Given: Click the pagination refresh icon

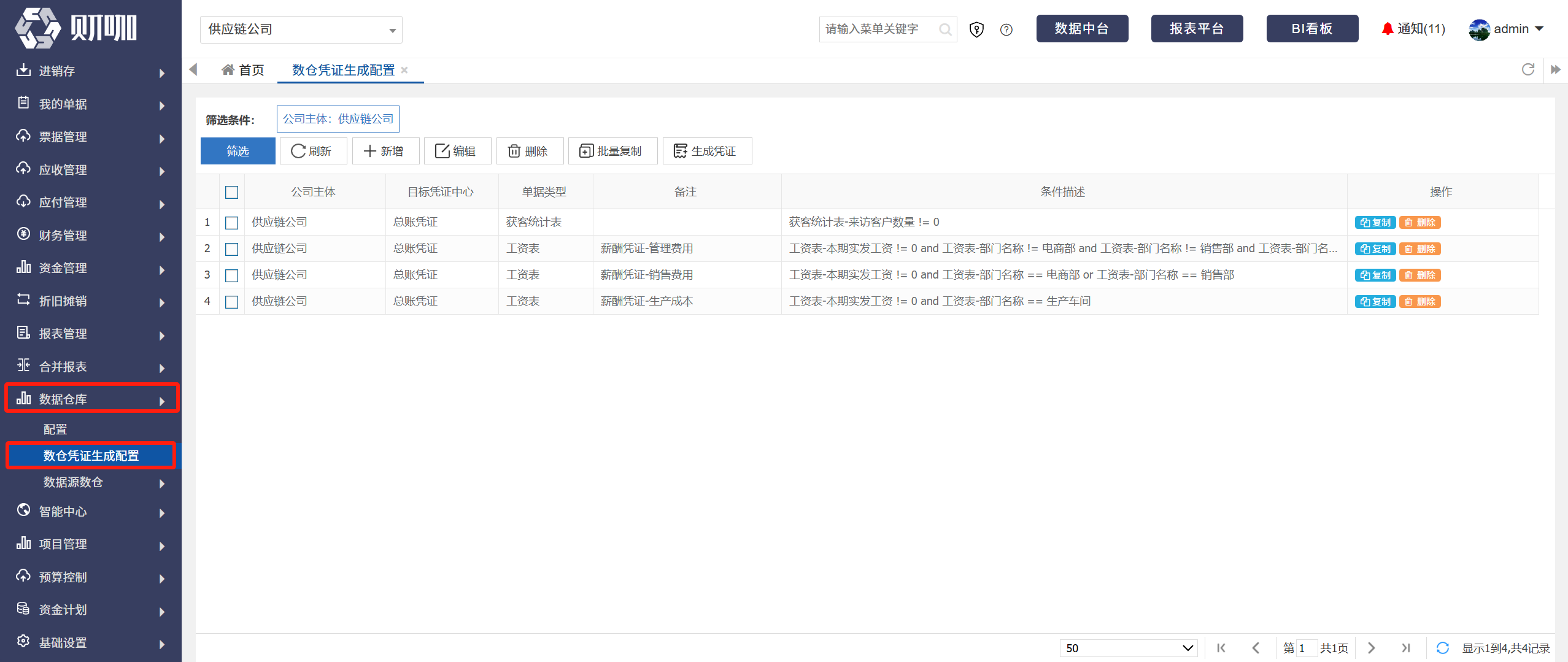Looking at the screenshot, I should pos(1443,648).
